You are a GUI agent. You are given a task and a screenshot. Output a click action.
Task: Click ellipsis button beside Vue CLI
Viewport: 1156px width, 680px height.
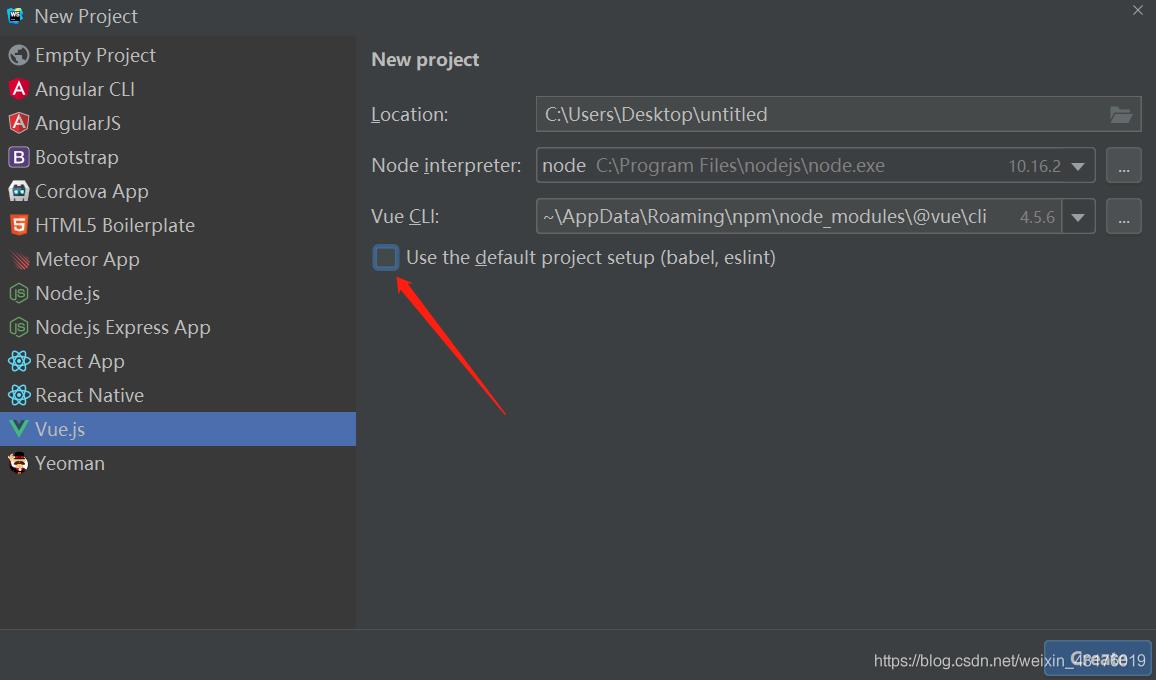[x=1123, y=216]
